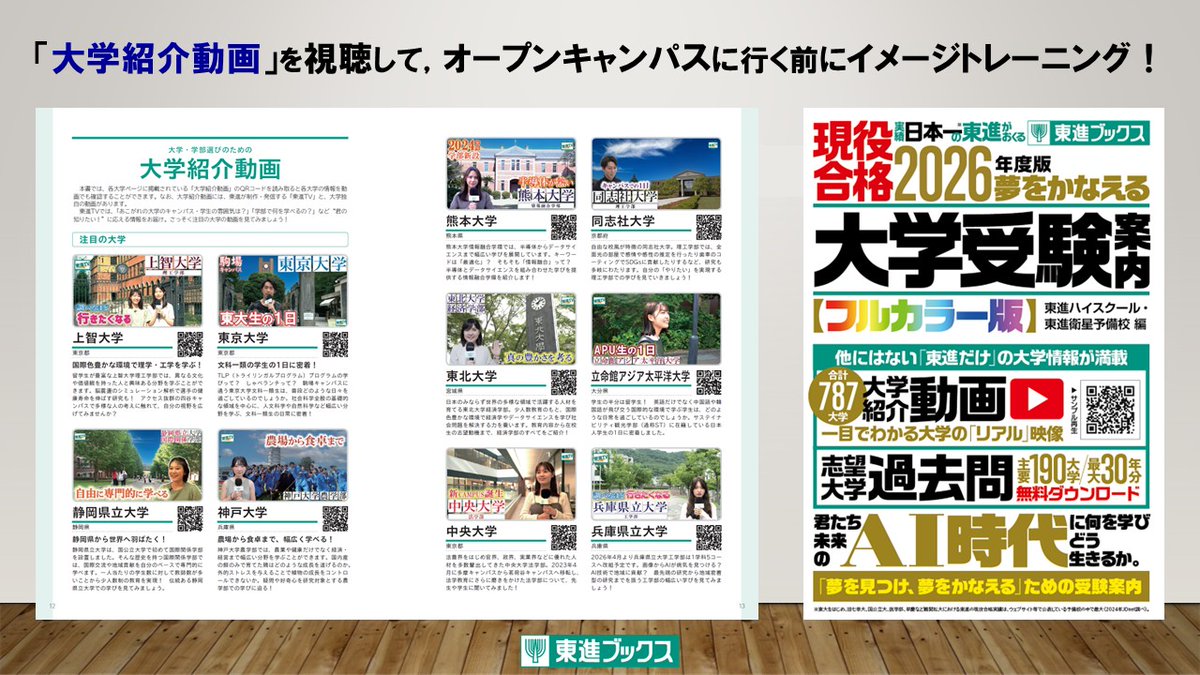
Task: Click the 【フルカラー版】 label on cover
Action: [925, 316]
